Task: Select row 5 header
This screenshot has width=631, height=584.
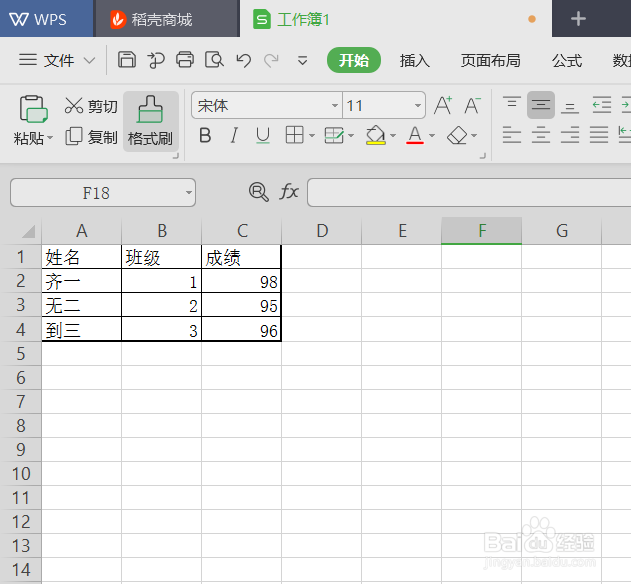Action: [21, 354]
